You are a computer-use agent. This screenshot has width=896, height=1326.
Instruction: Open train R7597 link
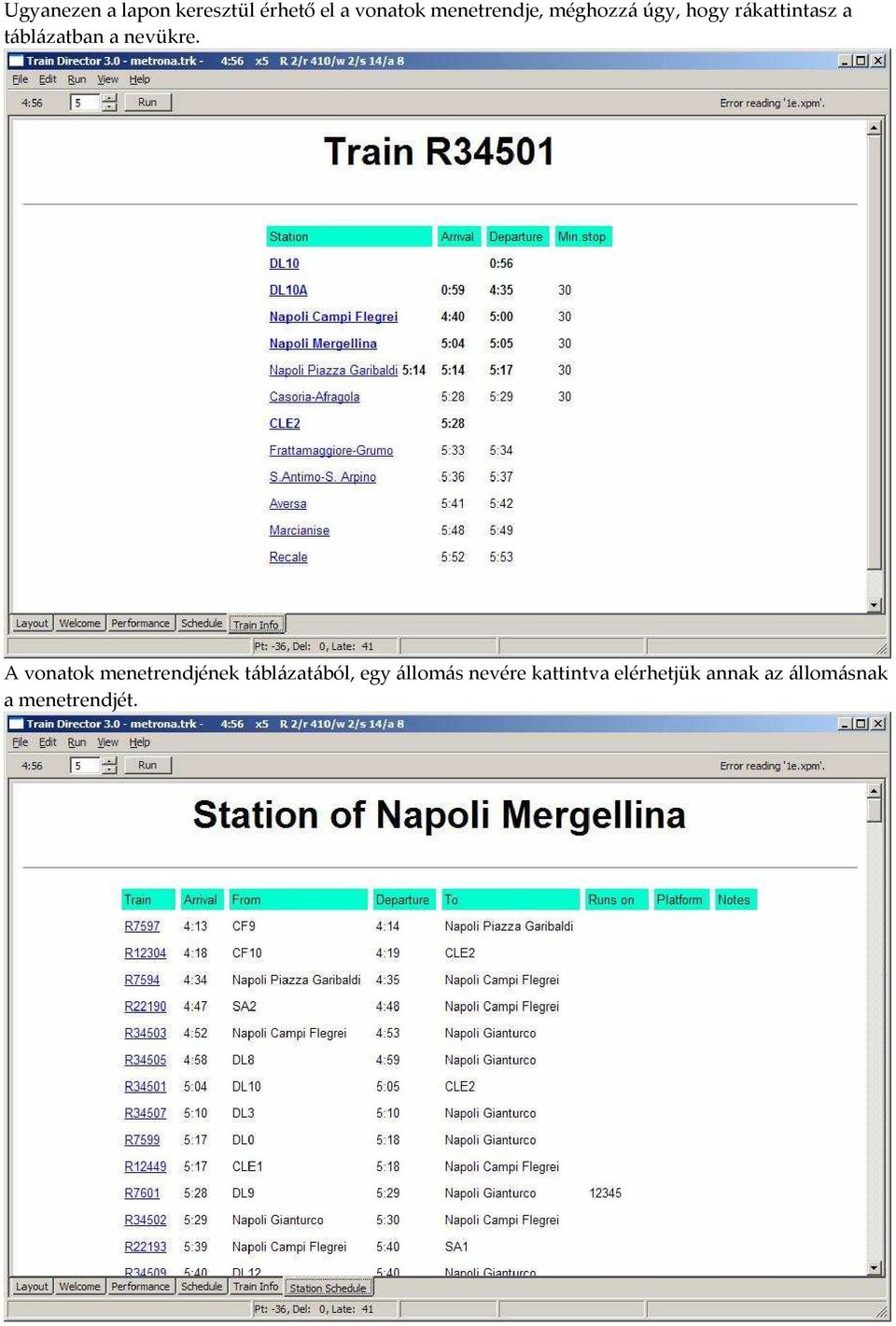click(142, 926)
